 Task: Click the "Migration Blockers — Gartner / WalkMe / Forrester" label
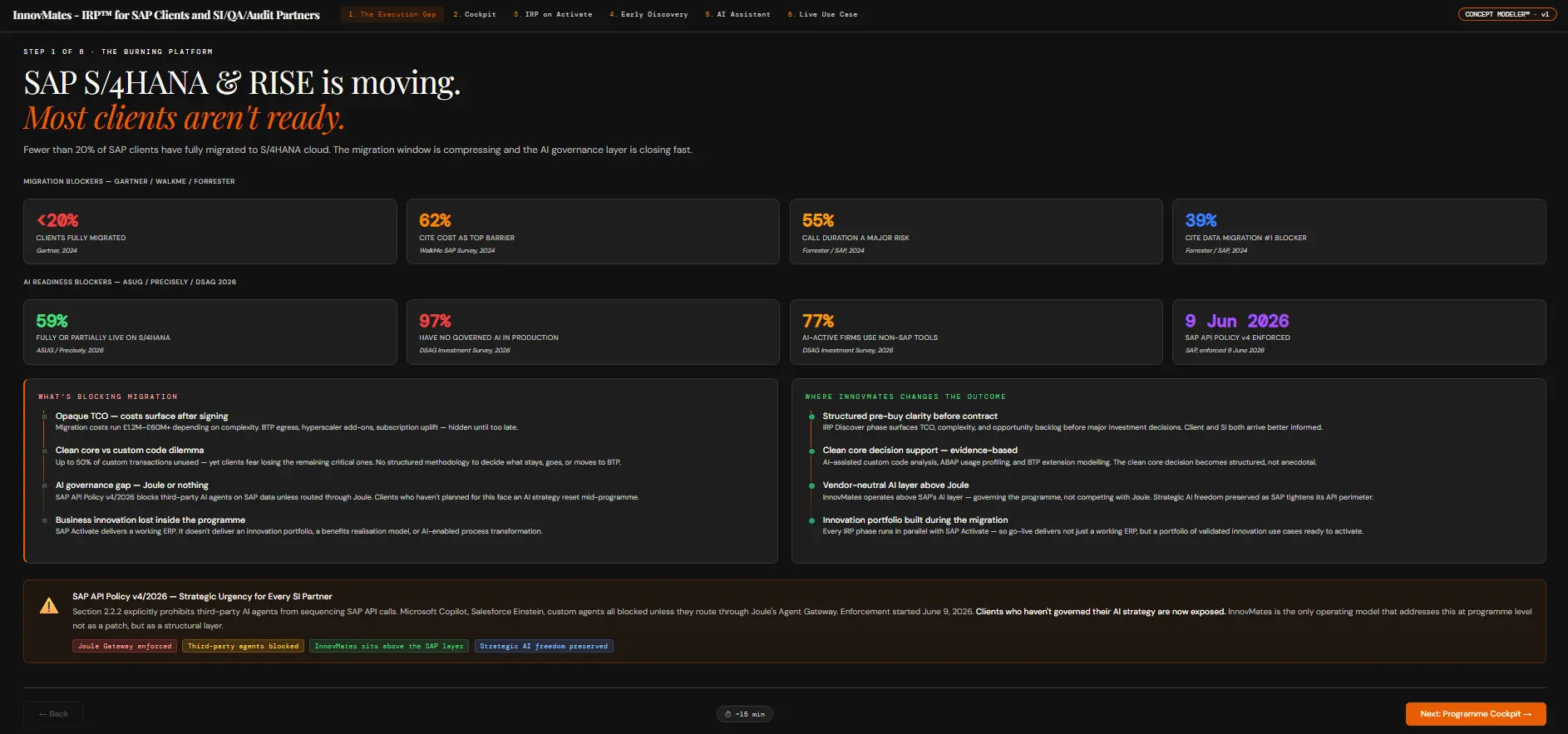129,181
